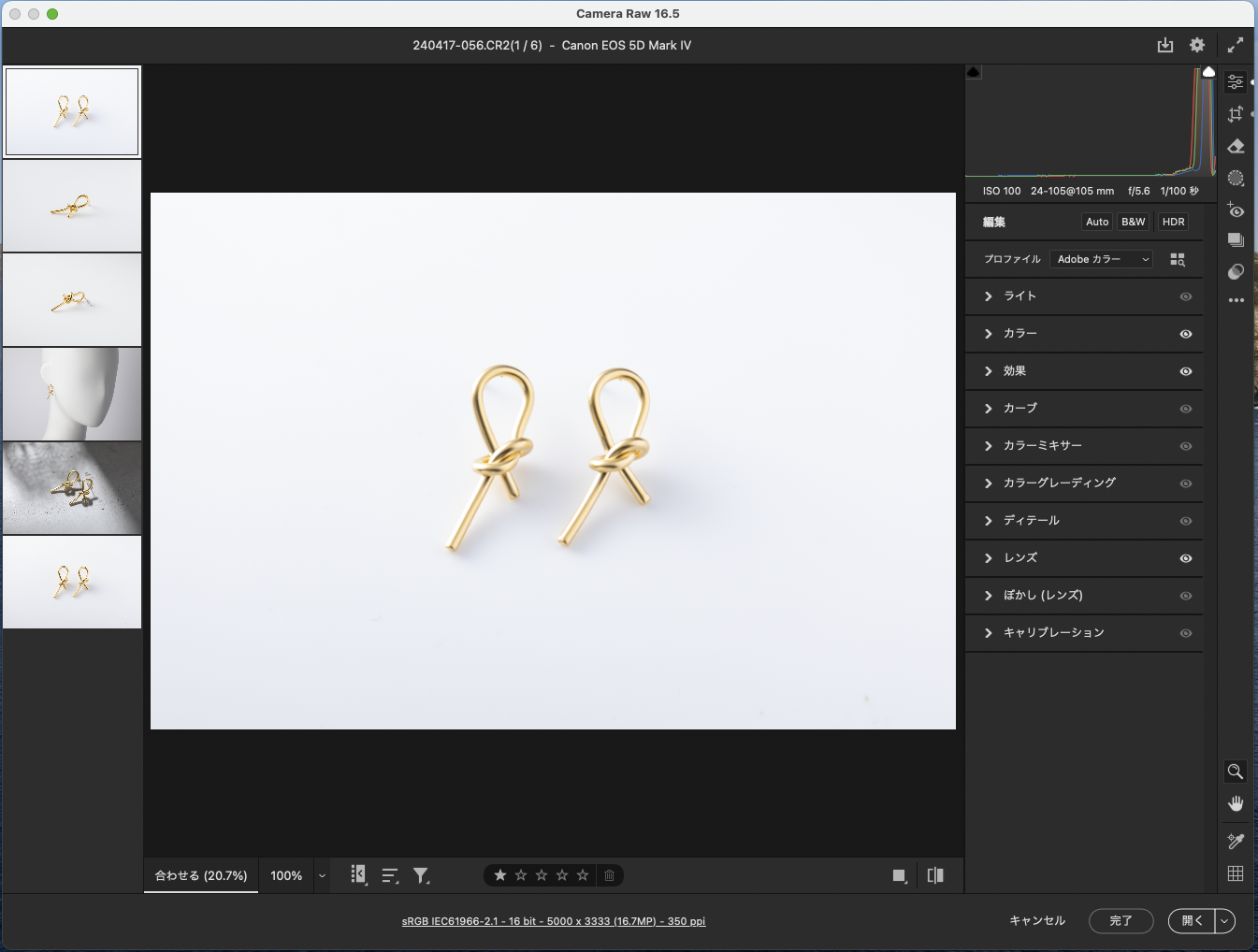Screen dimensions: 1258x952
Task: Toggle full screen mode icon
Action: click(1236, 45)
